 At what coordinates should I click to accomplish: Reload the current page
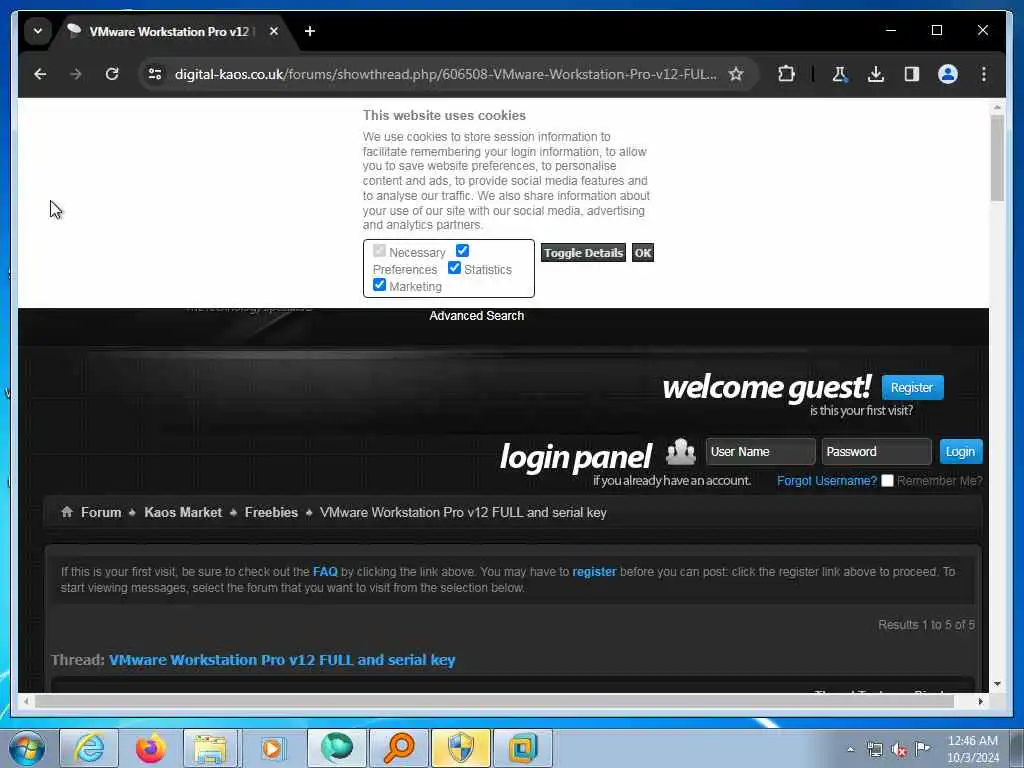tap(112, 74)
